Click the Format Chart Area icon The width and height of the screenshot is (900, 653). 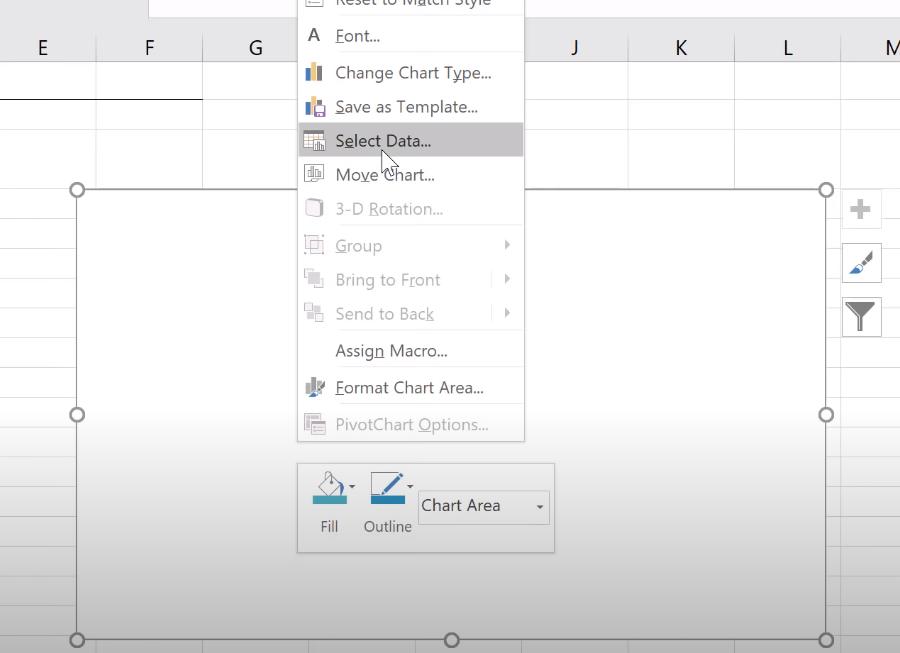click(x=314, y=388)
